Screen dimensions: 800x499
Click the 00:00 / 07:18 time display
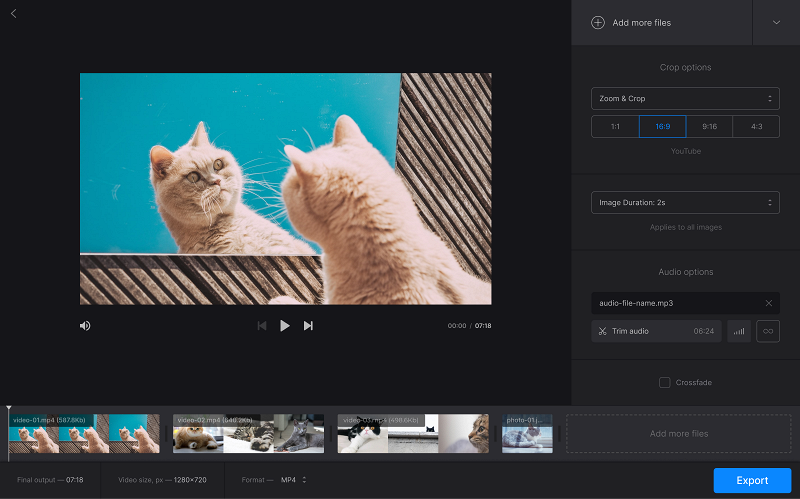pos(469,326)
